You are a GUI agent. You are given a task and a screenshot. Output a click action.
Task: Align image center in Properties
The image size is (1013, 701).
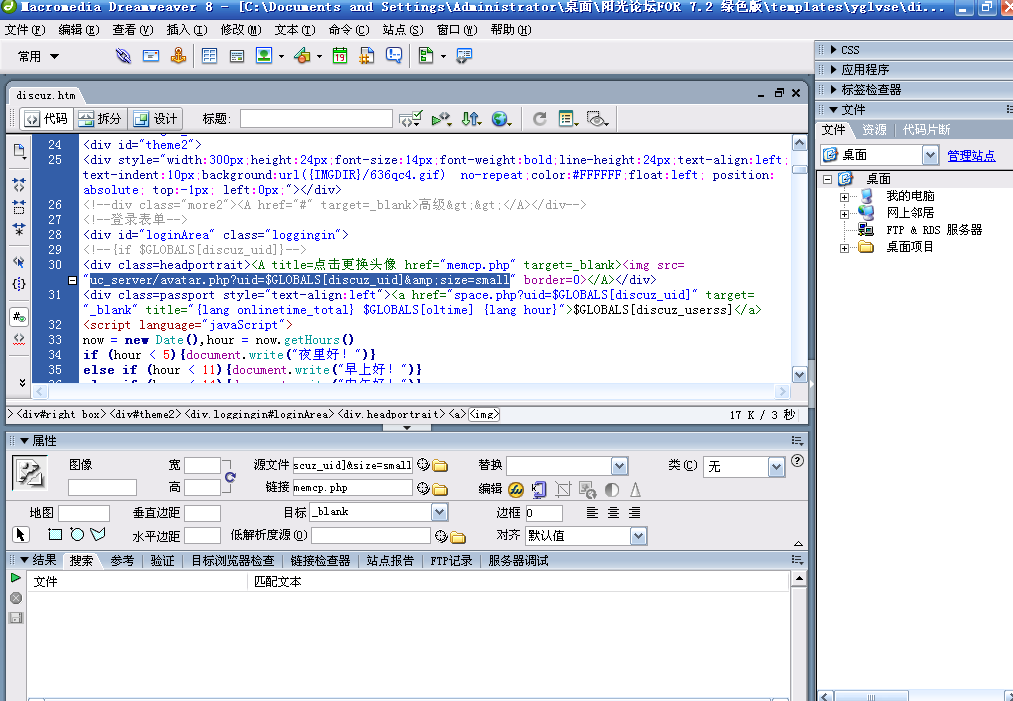tap(613, 513)
